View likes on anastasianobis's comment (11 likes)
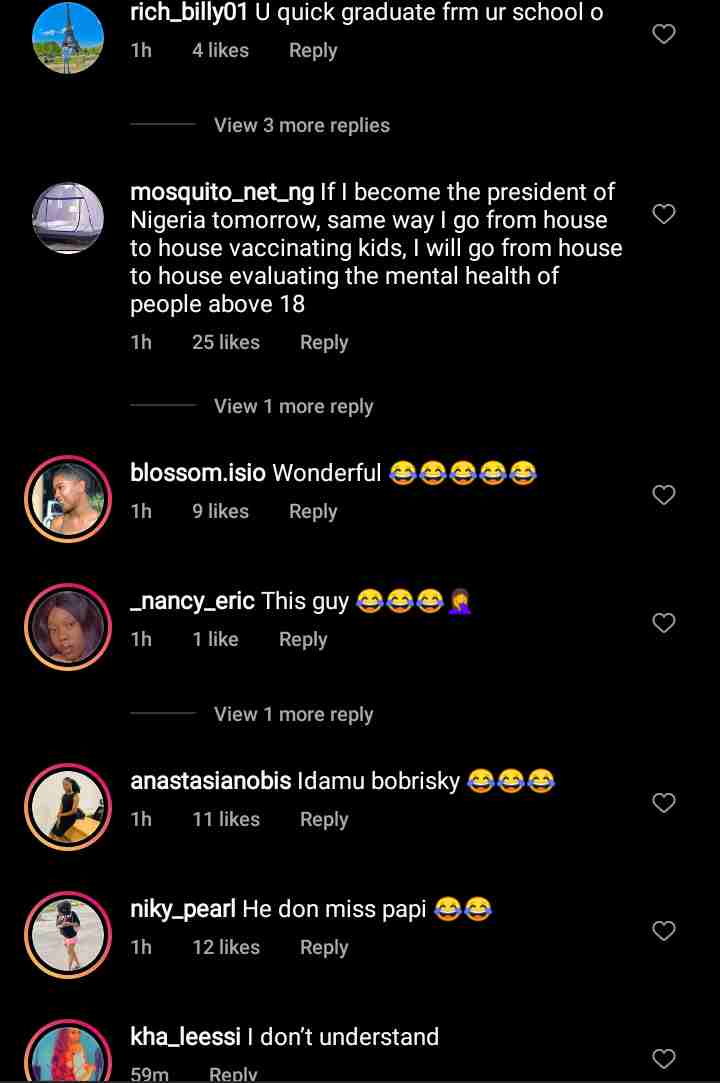 point(226,819)
